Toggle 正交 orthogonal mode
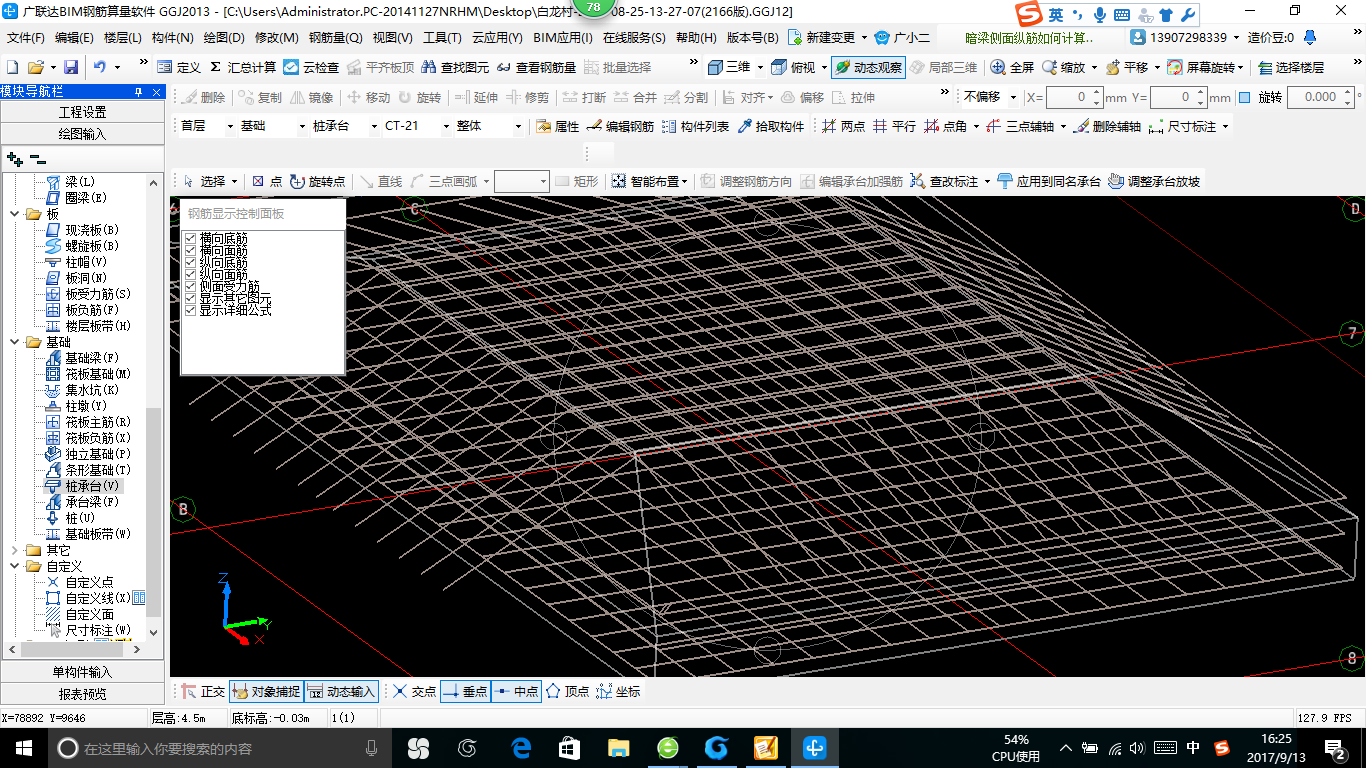 [x=203, y=691]
